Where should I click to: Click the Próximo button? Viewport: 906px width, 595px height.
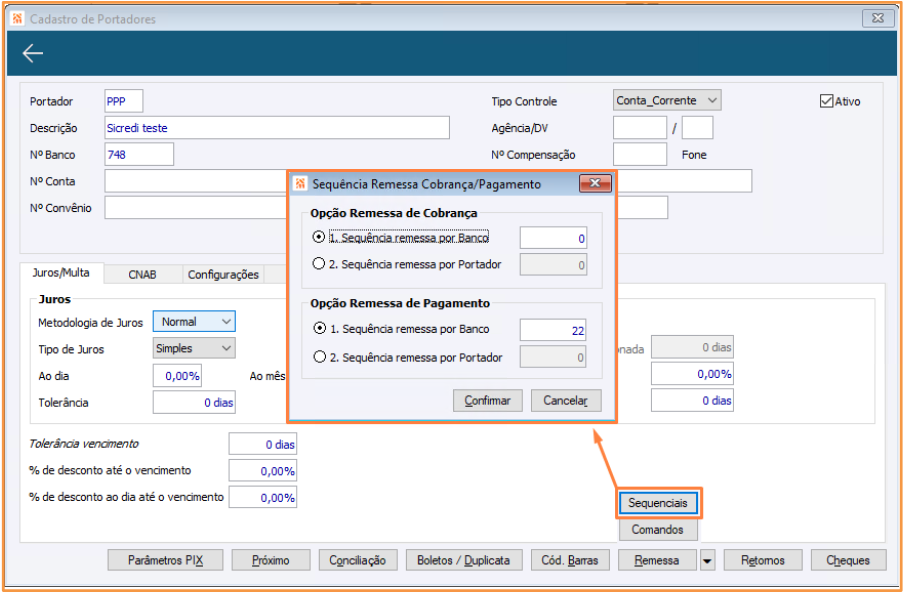click(x=271, y=560)
